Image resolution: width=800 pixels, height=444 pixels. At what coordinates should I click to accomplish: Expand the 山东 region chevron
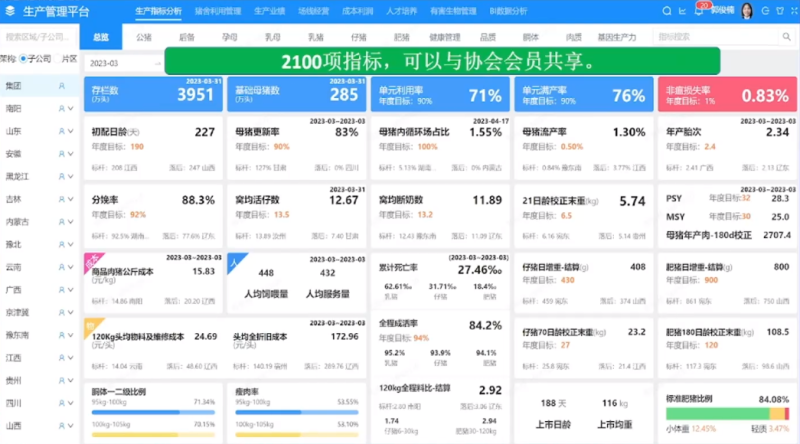click(70, 131)
